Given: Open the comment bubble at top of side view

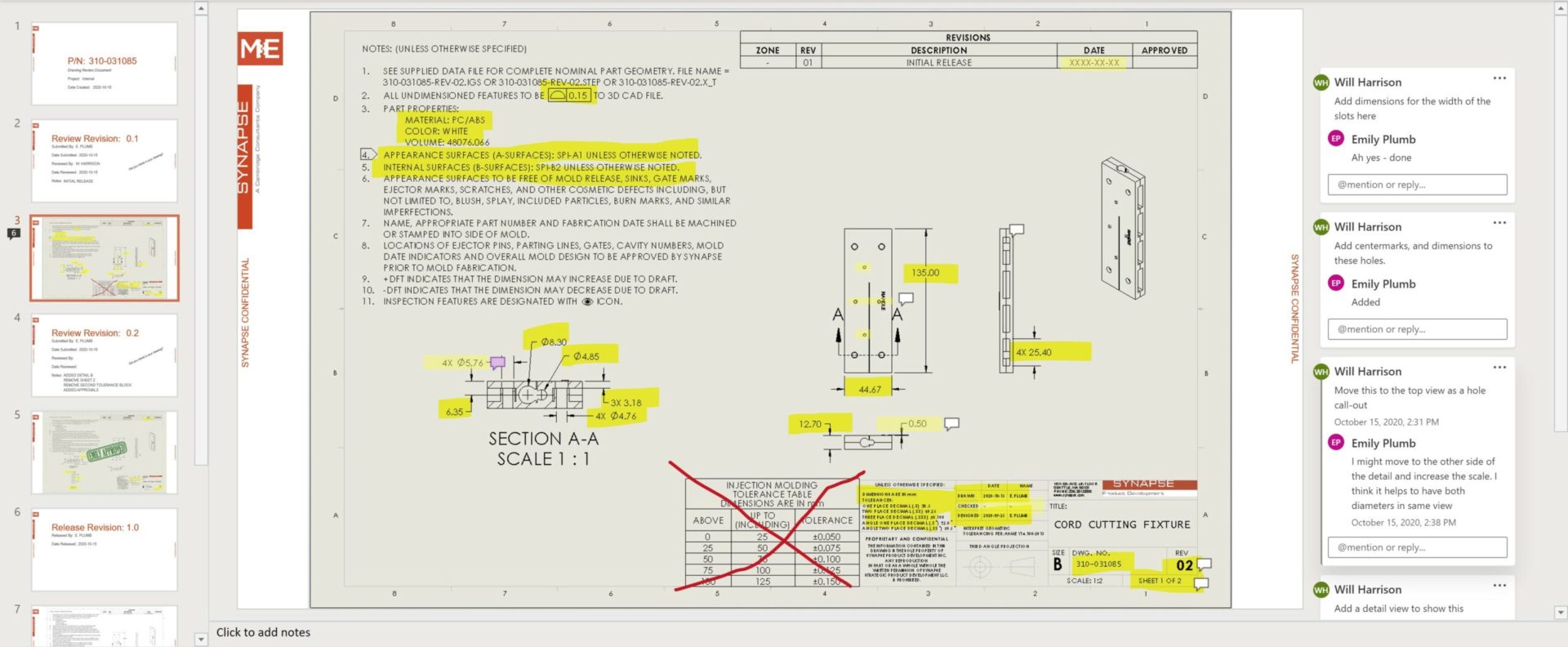Looking at the screenshot, I should click(x=1017, y=230).
